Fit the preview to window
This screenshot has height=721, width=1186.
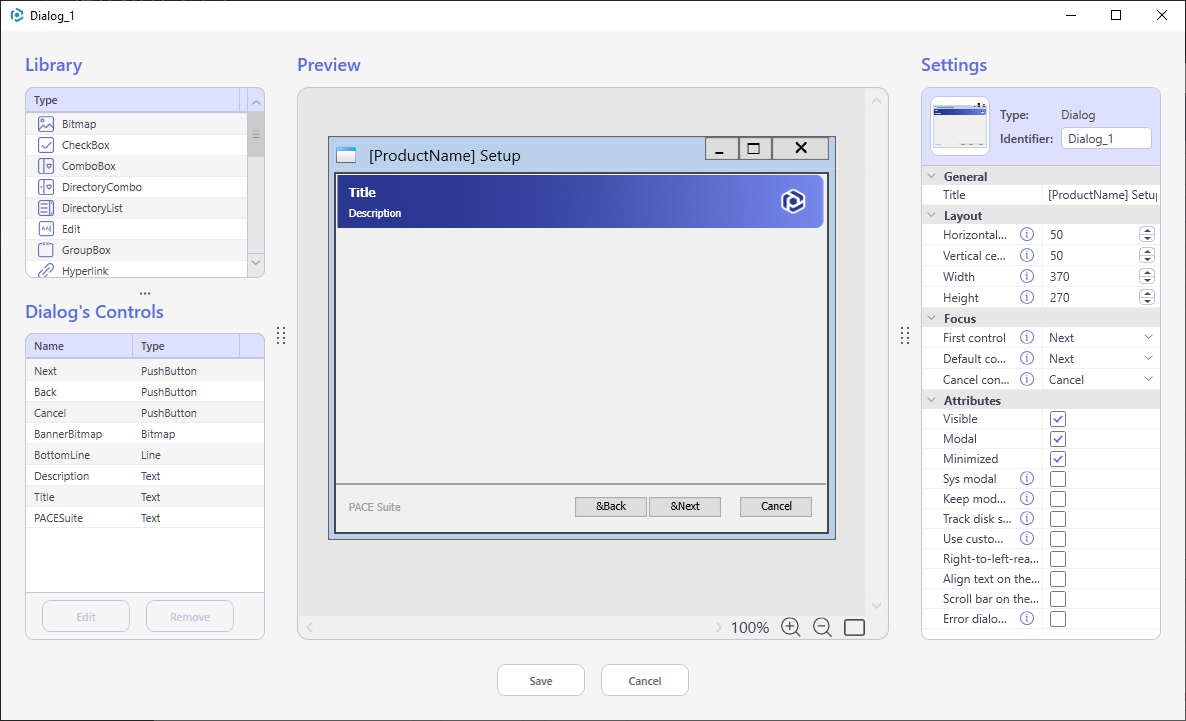(x=854, y=627)
